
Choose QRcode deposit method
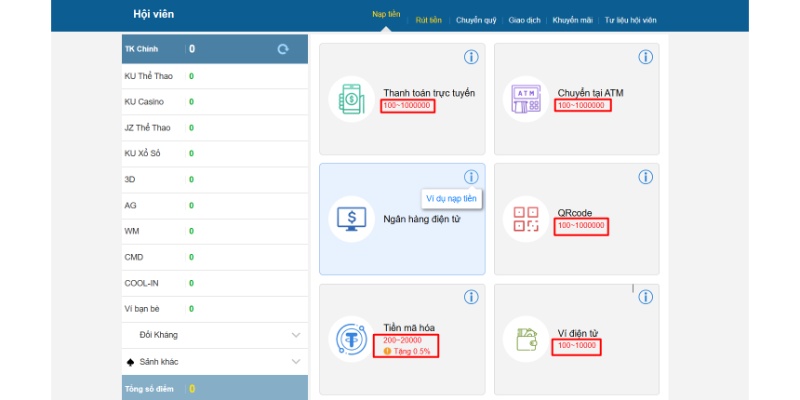577,219
